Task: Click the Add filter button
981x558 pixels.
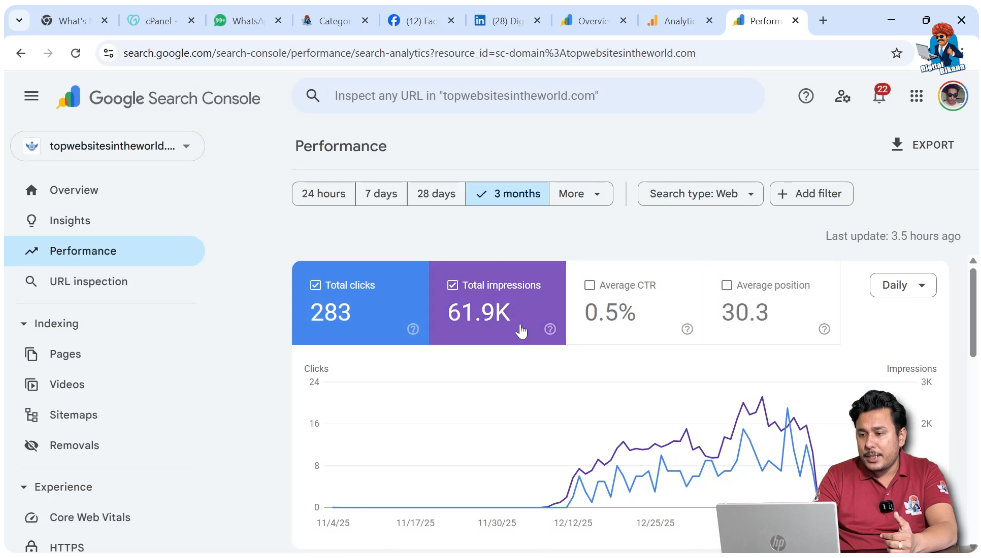Action: [811, 194]
